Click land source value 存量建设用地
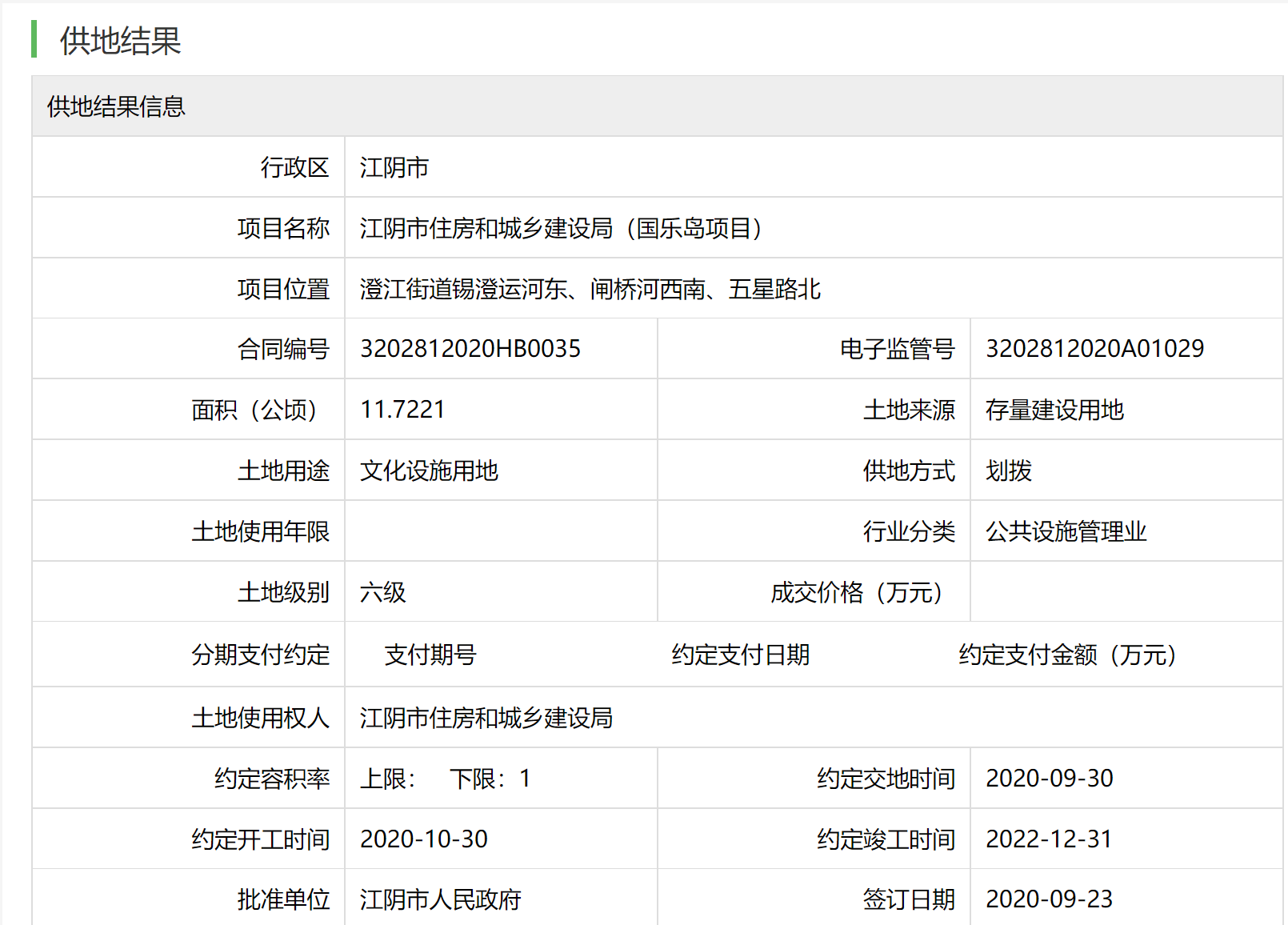This screenshot has width=1288, height=925. tap(1054, 410)
